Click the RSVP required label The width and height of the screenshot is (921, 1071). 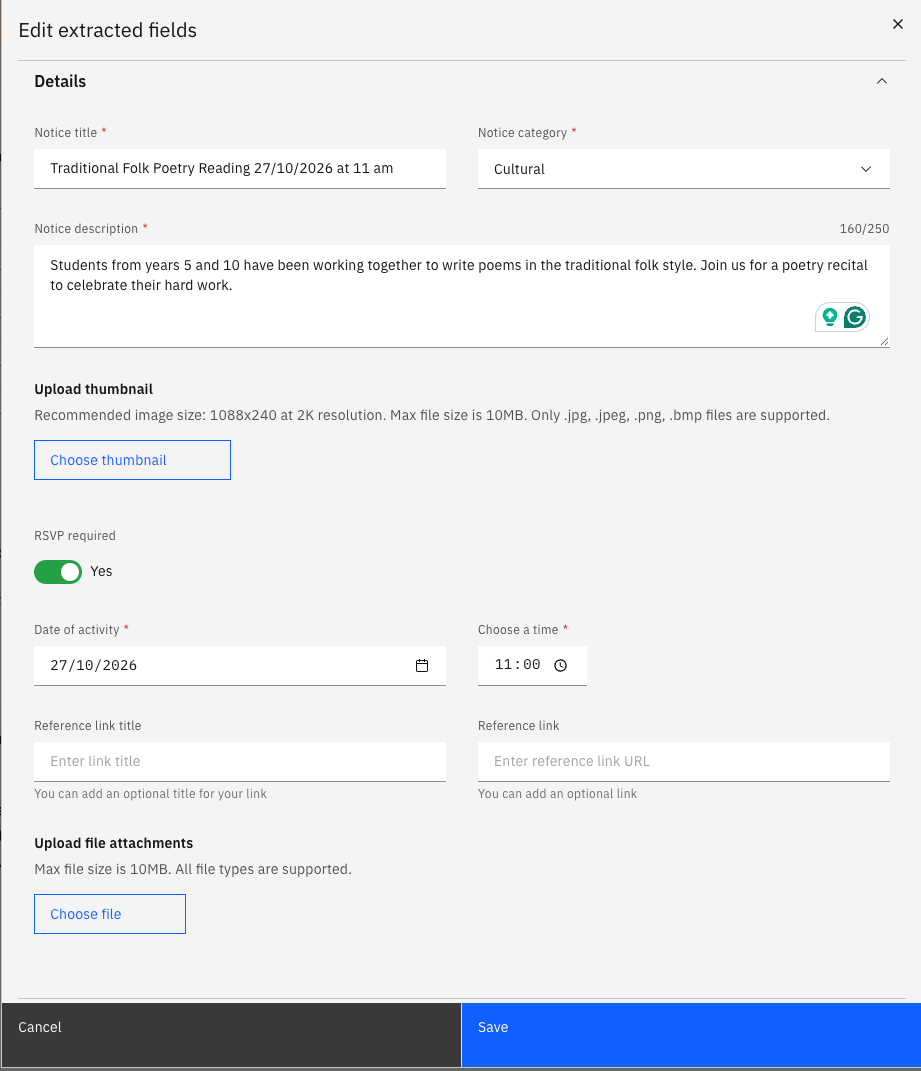pyautogui.click(x=74, y=536)
